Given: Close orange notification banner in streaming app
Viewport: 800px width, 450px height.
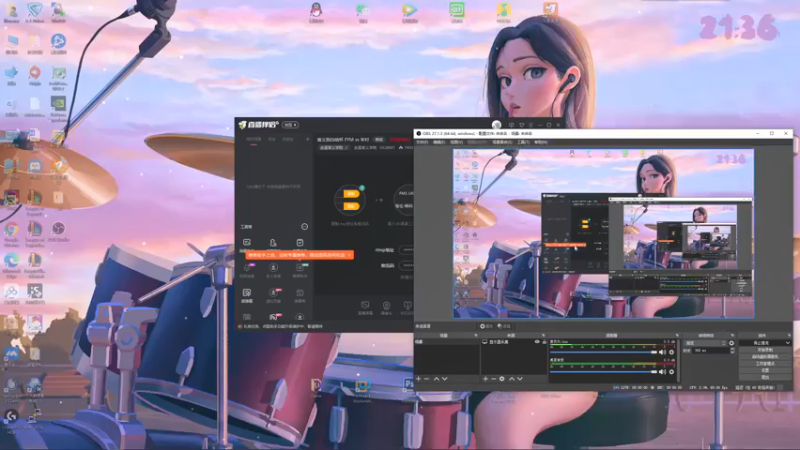Looking at the screenshot, I should point(349,255).
